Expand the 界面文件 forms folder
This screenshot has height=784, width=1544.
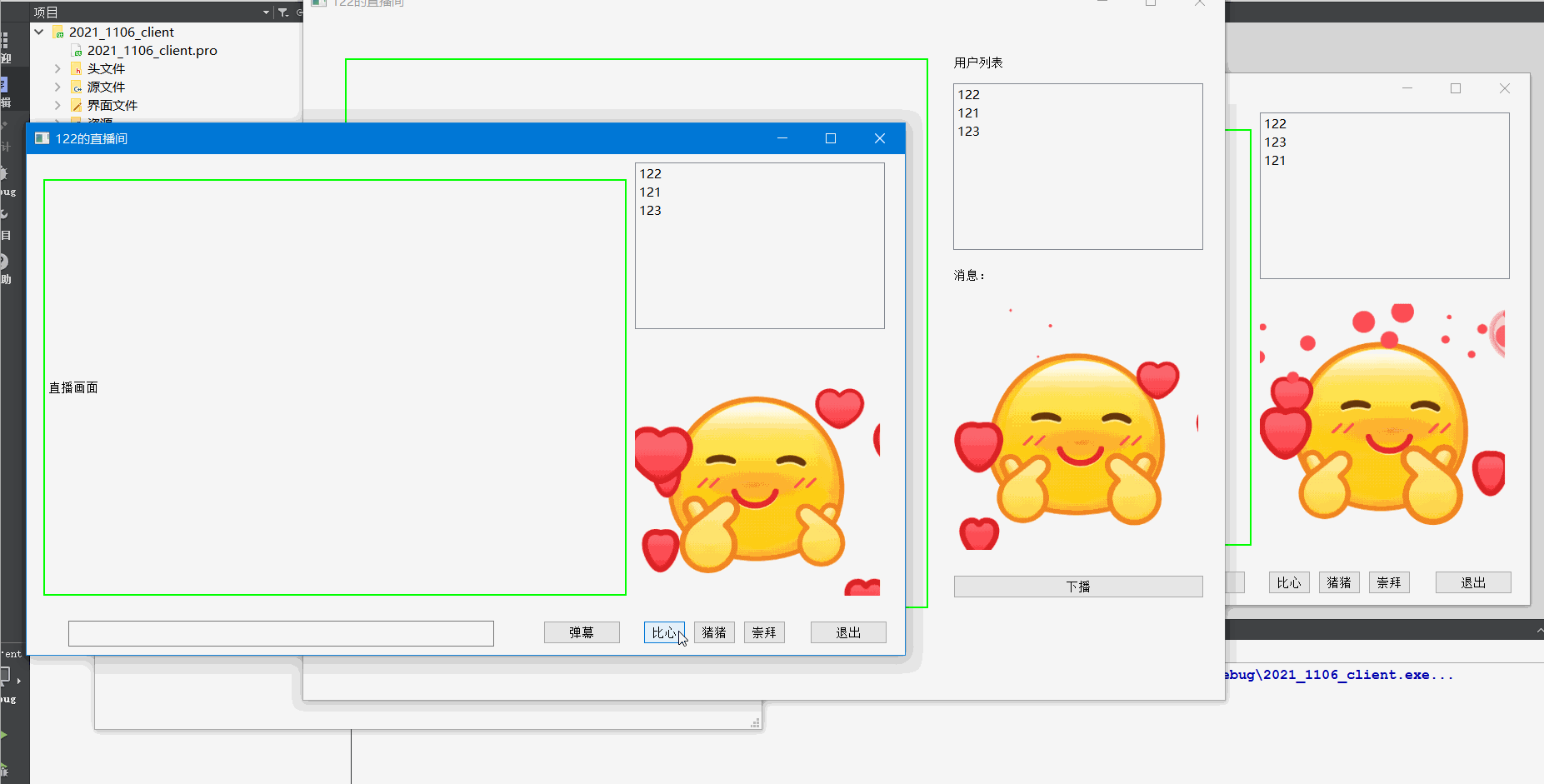pos(57,105)
